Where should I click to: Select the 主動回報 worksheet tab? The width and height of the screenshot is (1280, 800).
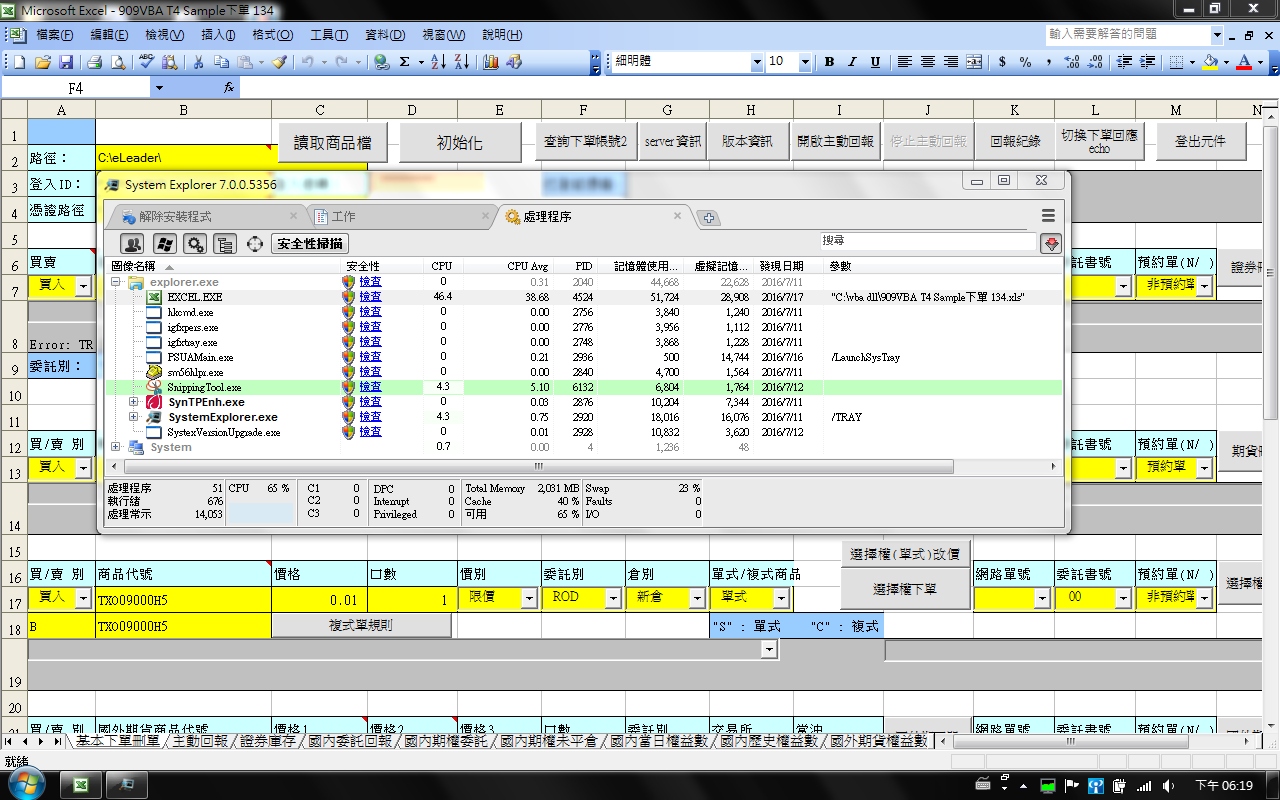pos(200,741)
